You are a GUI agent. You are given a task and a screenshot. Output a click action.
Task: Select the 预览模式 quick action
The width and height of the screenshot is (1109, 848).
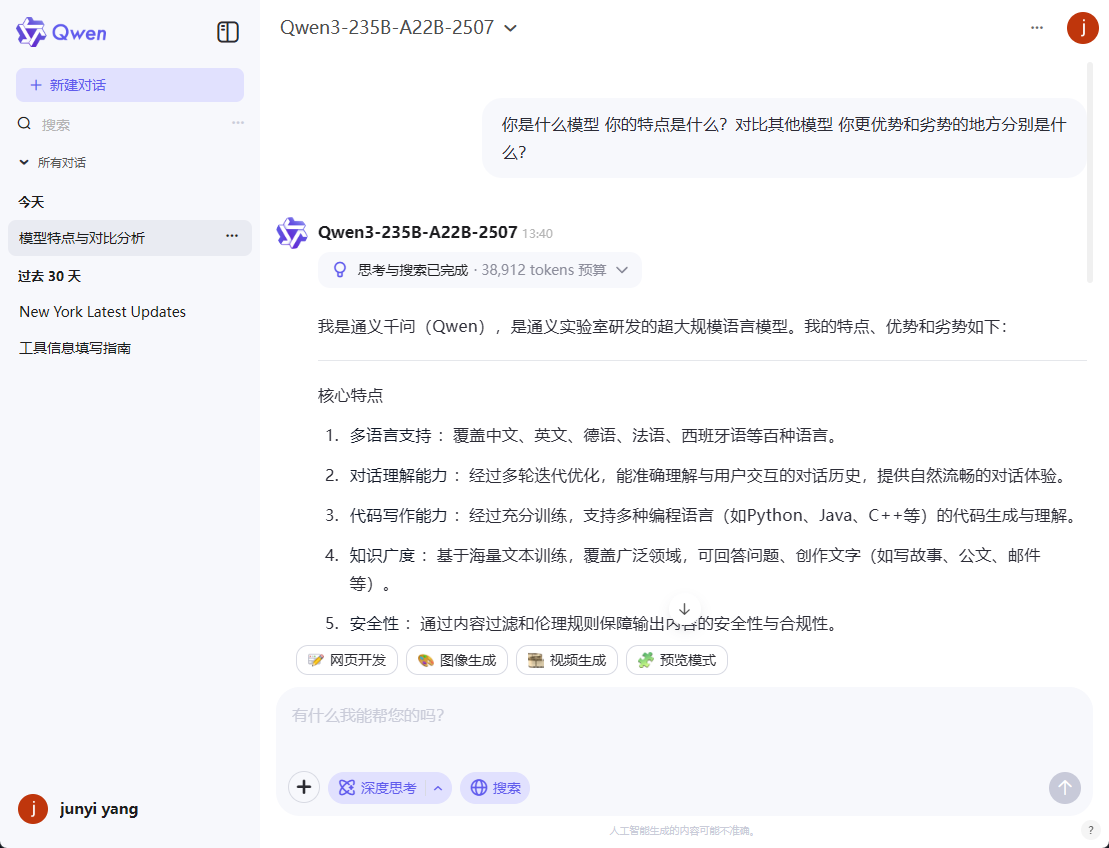point(677,660)
